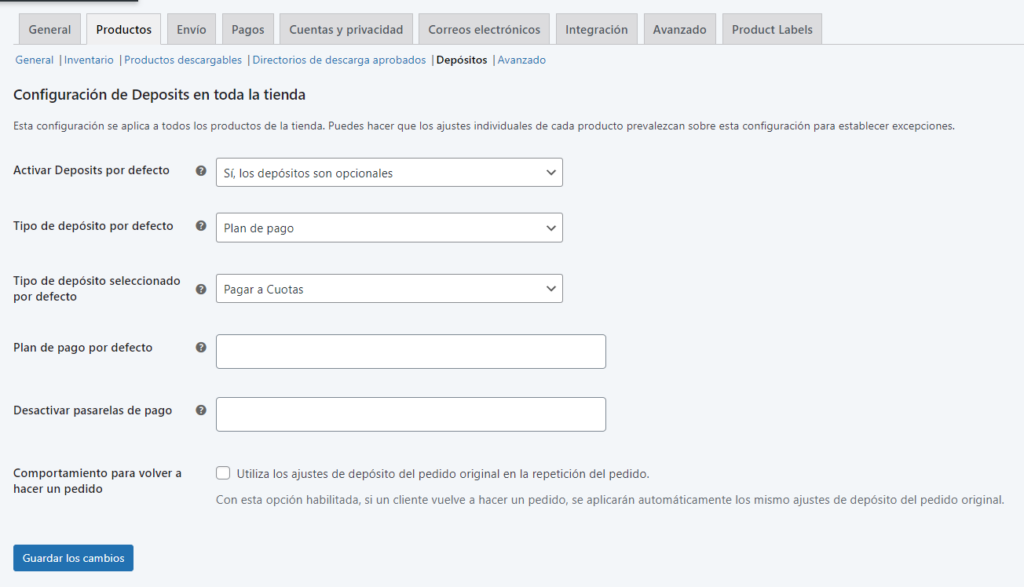This screenshot has height=587, width=1024.
Task: Click the Plan de pago por defecto field
Action: coord(410,352)
